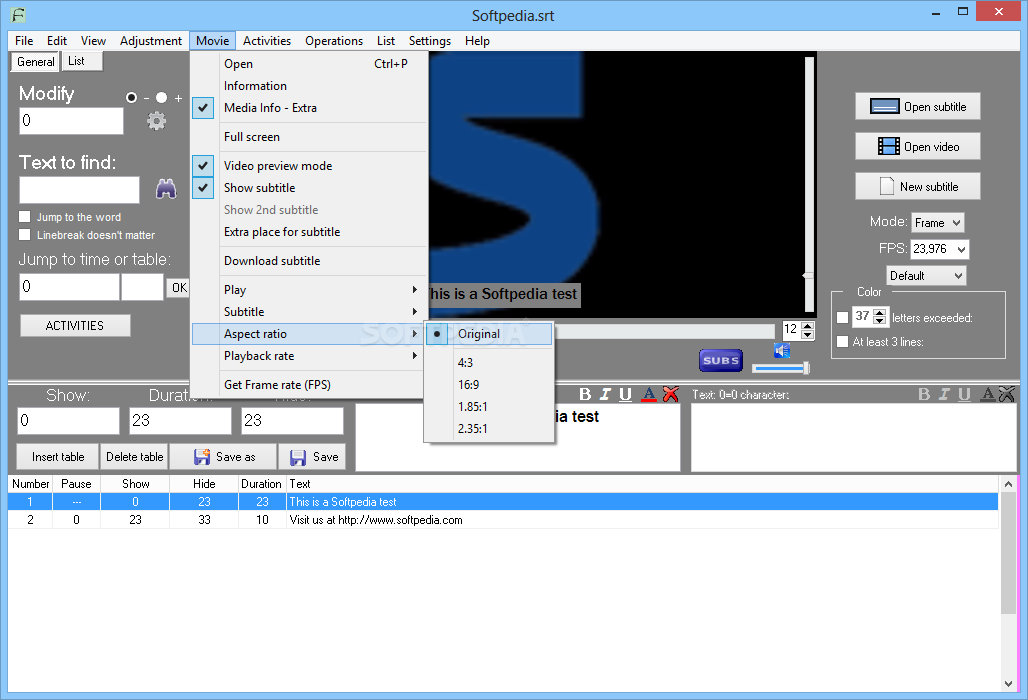1028x700 pixels.
Task: Set text color in first subtitle editor
Action: pos(648,394)
